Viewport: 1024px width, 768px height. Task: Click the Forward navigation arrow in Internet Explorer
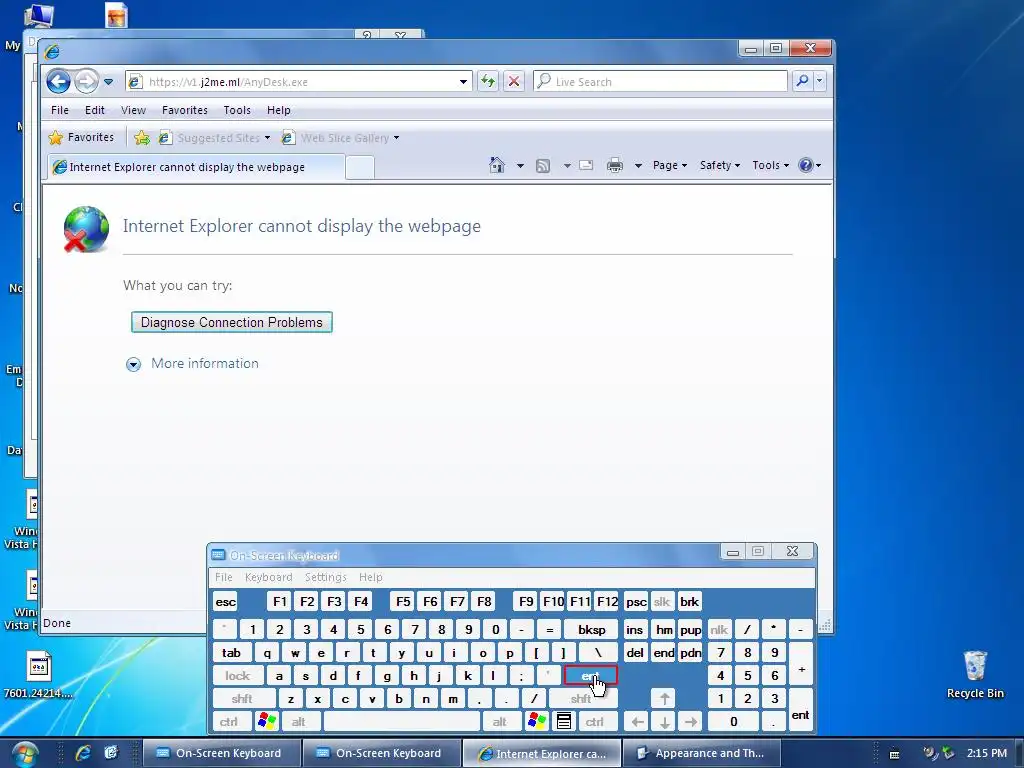86,82
